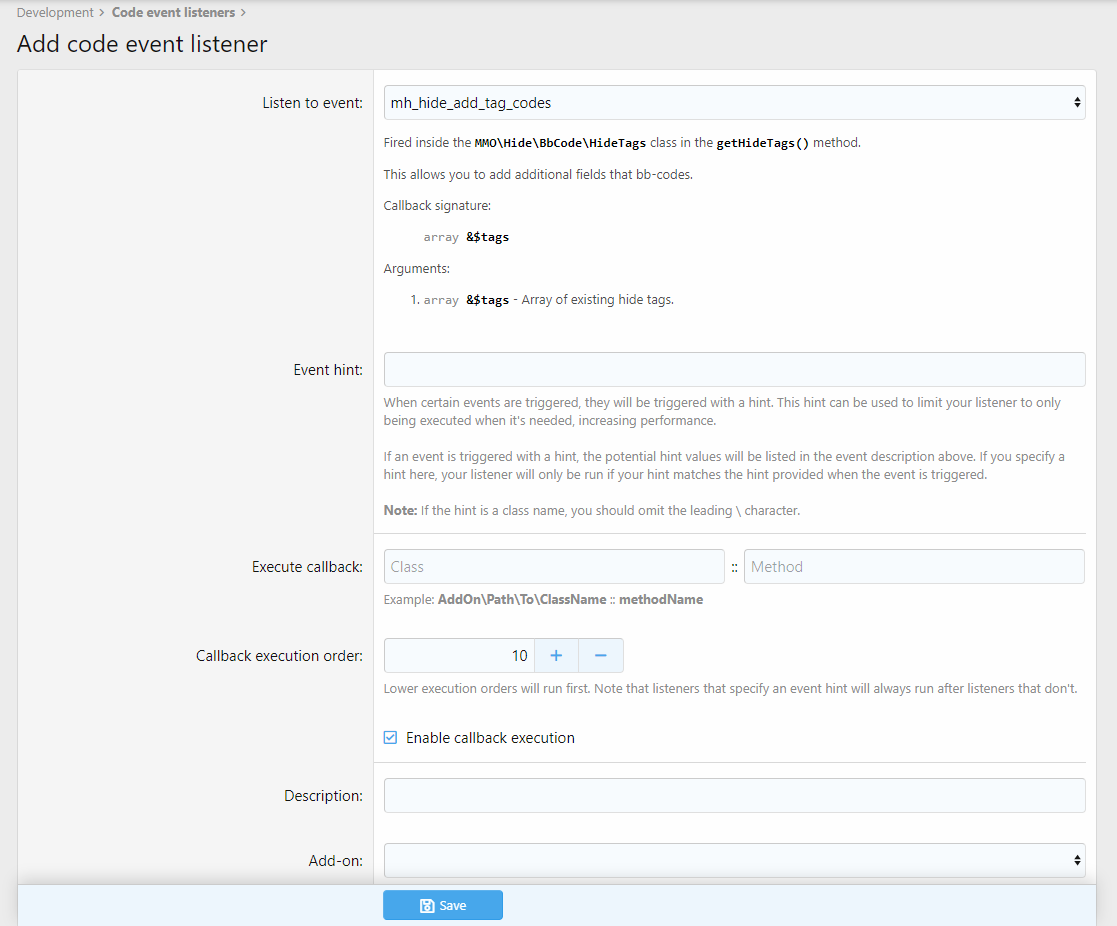Open the 'Listen to event' dropdown

coord(734,102)
